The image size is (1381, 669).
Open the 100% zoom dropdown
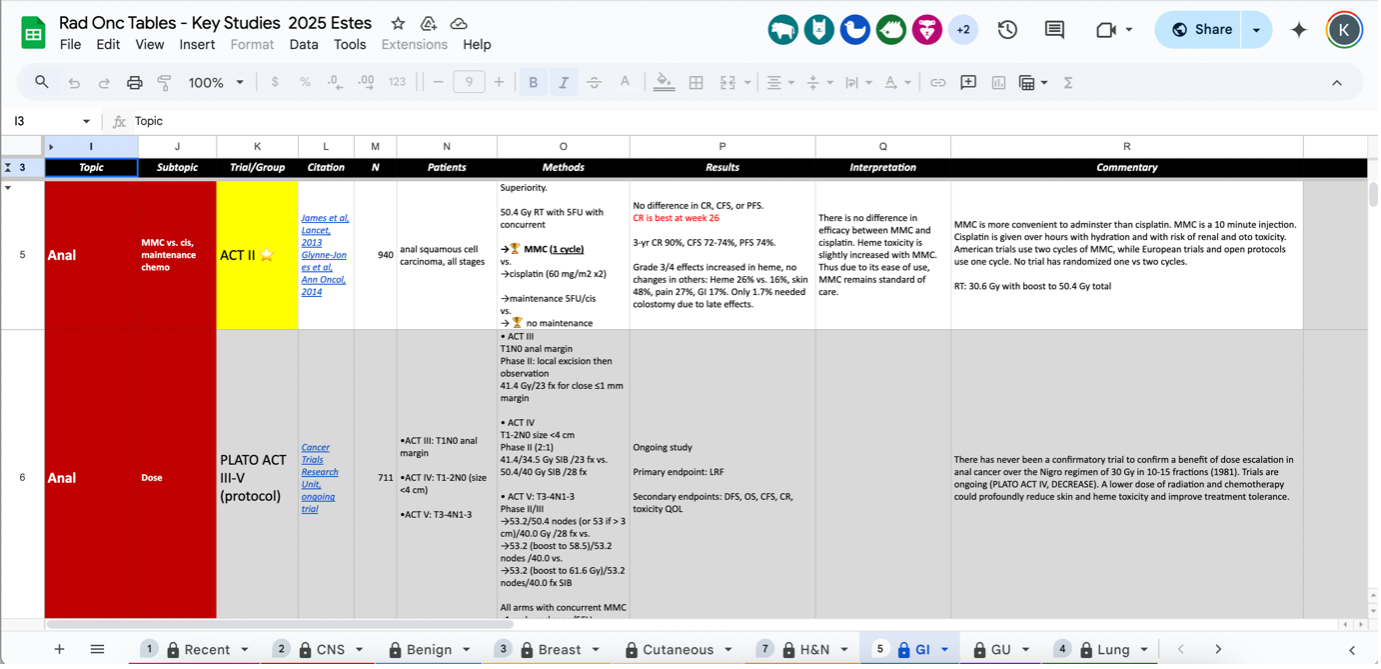click(x=216, y=82)
